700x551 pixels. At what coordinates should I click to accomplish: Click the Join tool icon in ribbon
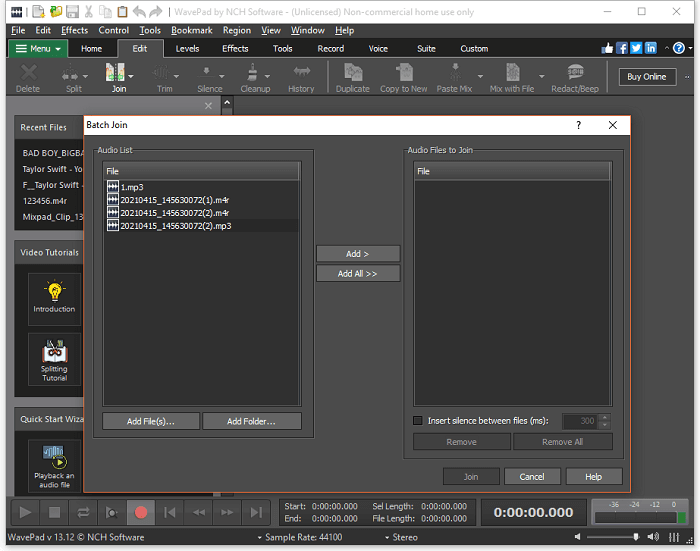[117, 74]
